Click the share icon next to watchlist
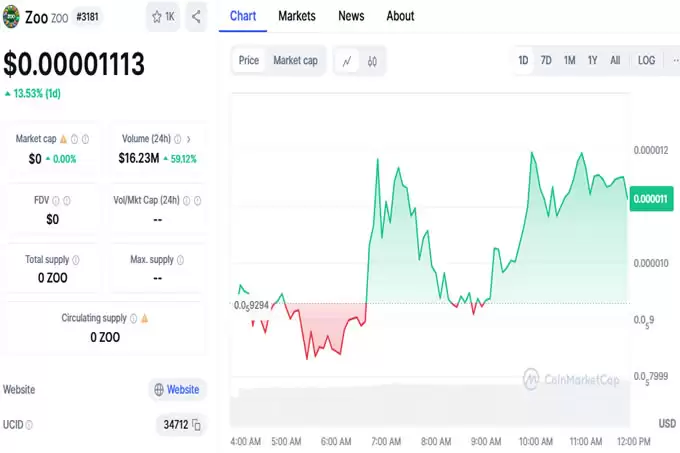The image size is (680, 453). click(195, 16)
